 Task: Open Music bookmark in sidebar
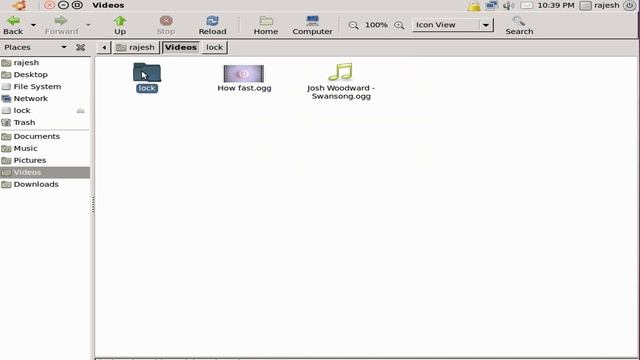click(45, 149)
